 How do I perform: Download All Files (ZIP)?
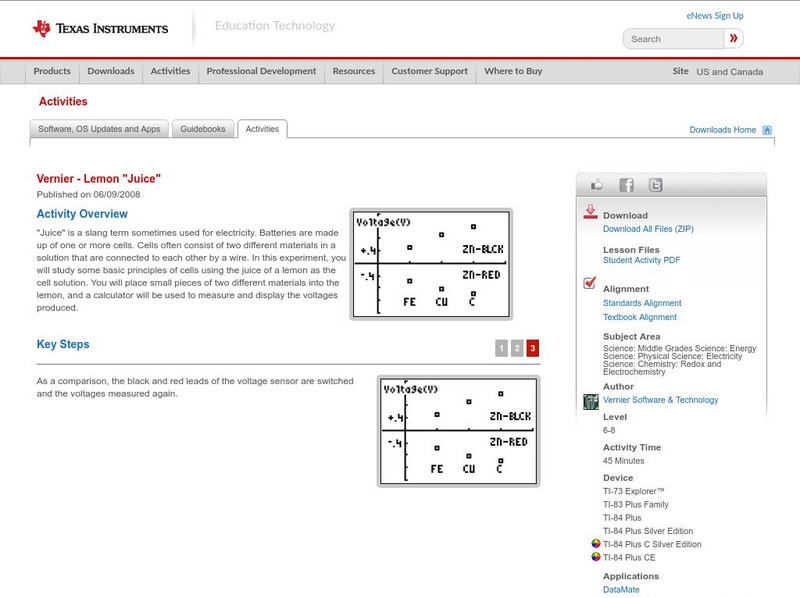[649, 227]
